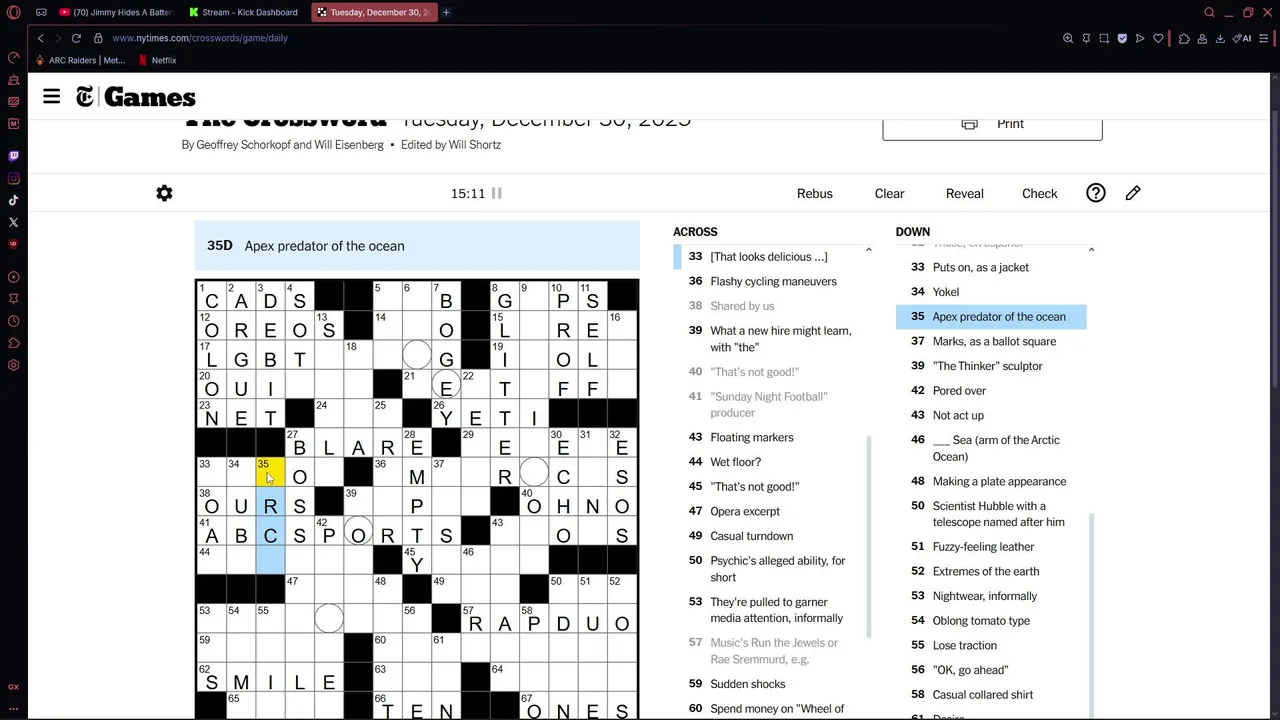Image resolution: width=1280 pixels, height=720 pixels.
Task: Click the pinboard pin icon in address bar
Action: click(x=1086, y=38)
